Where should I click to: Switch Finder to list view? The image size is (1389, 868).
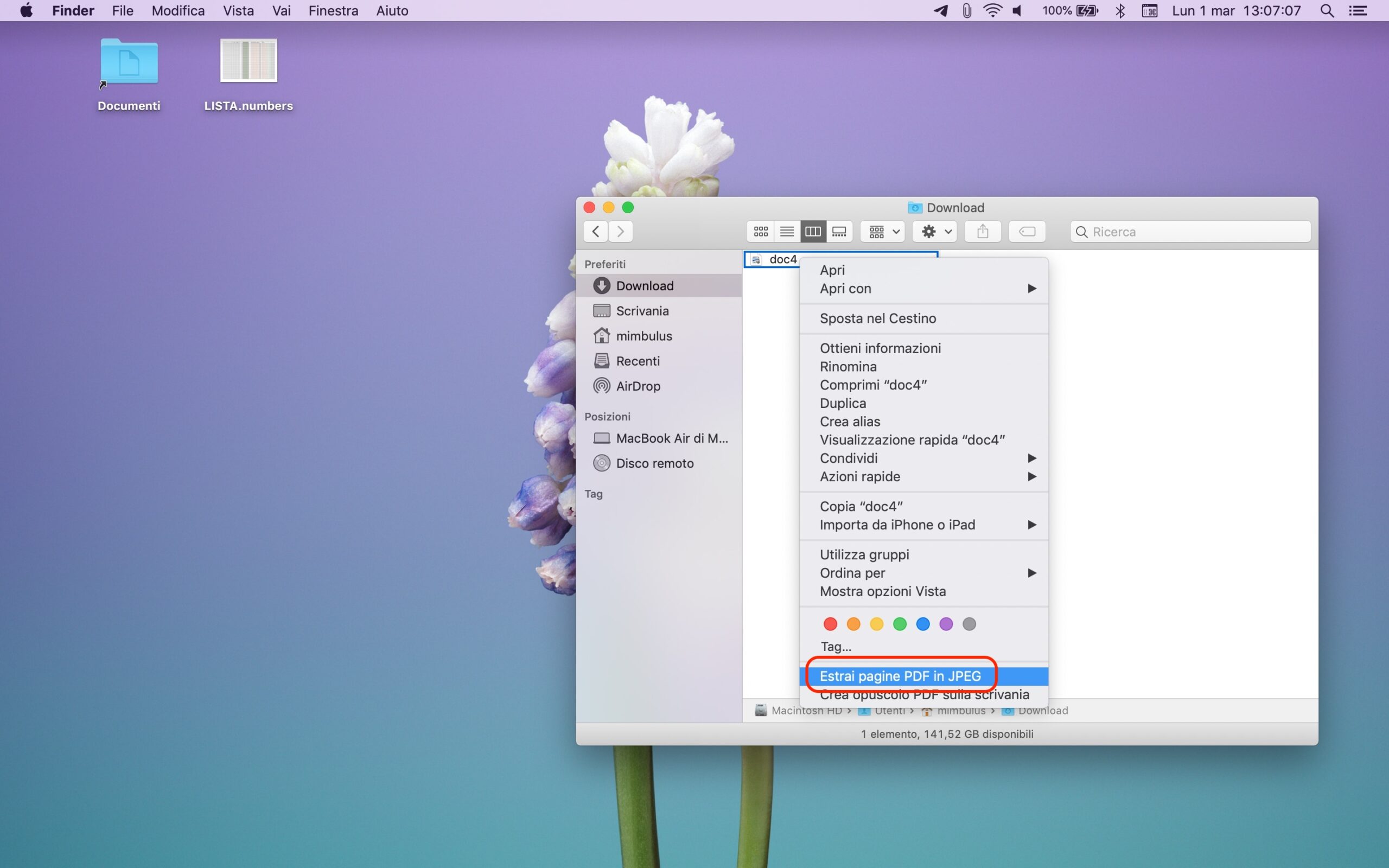[787, 231]
